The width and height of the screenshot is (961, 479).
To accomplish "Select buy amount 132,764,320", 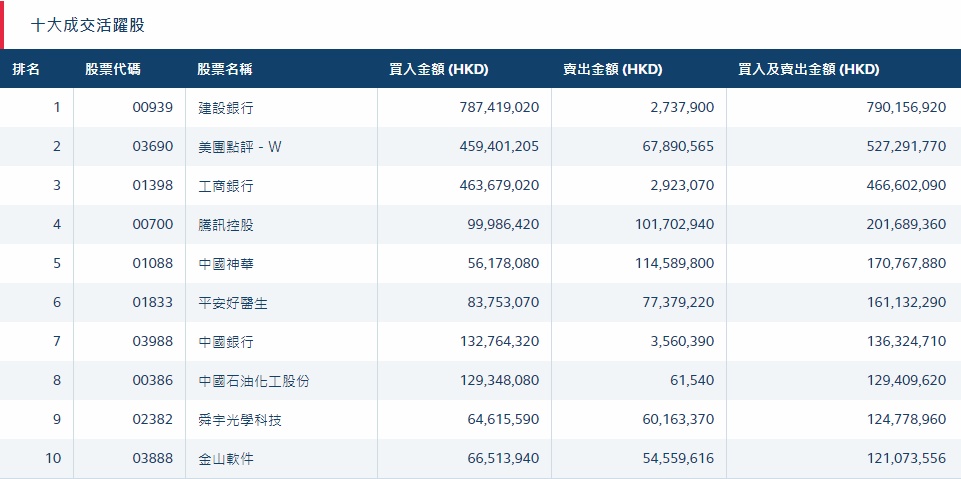I will (x=499, y=341).
